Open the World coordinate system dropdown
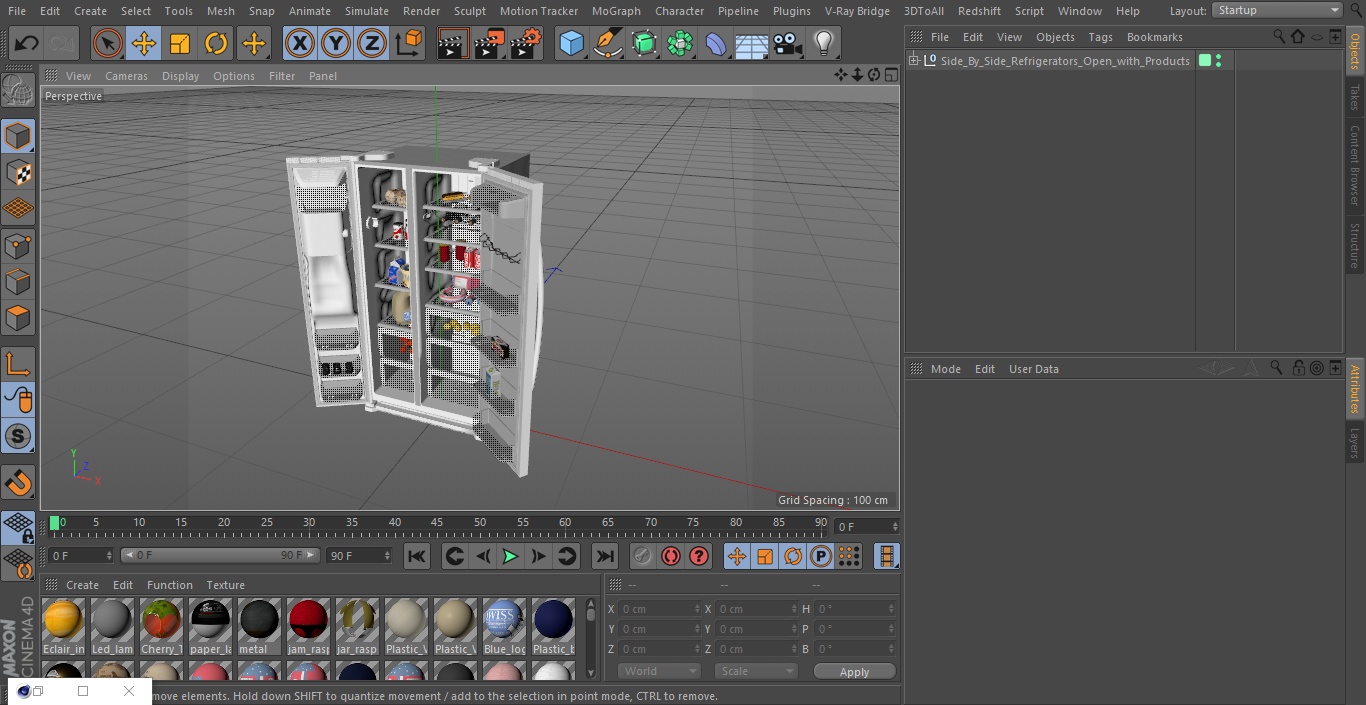This screenshot has height=705, width=1366. [659, 671]
